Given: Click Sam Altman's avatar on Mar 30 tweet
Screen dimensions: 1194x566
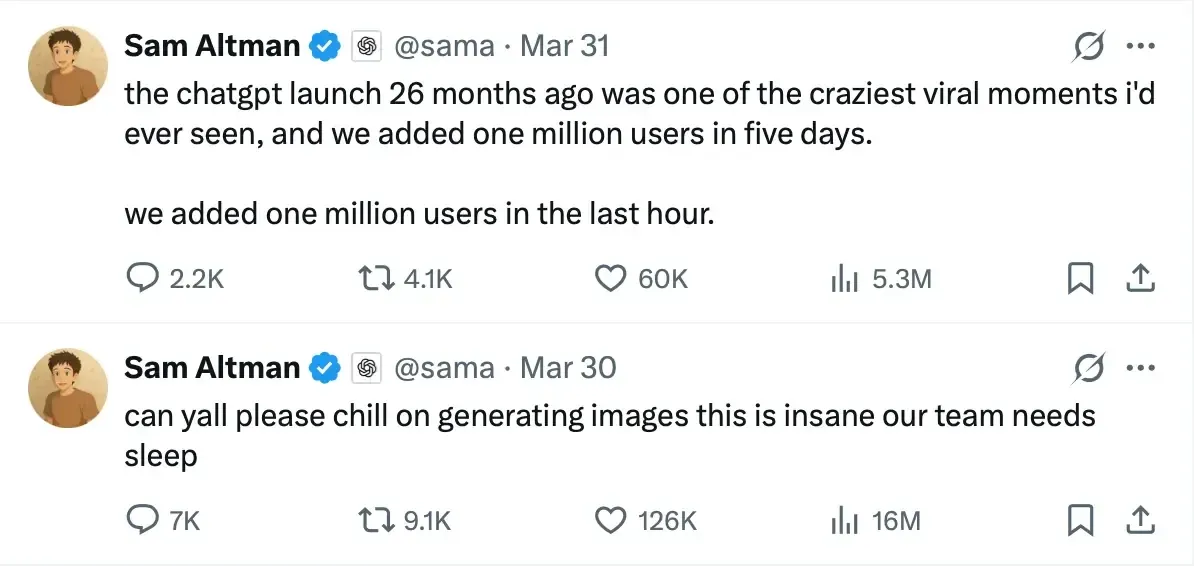Looking at the screenshot, I should pyautogui.click(x=67, y=386).
